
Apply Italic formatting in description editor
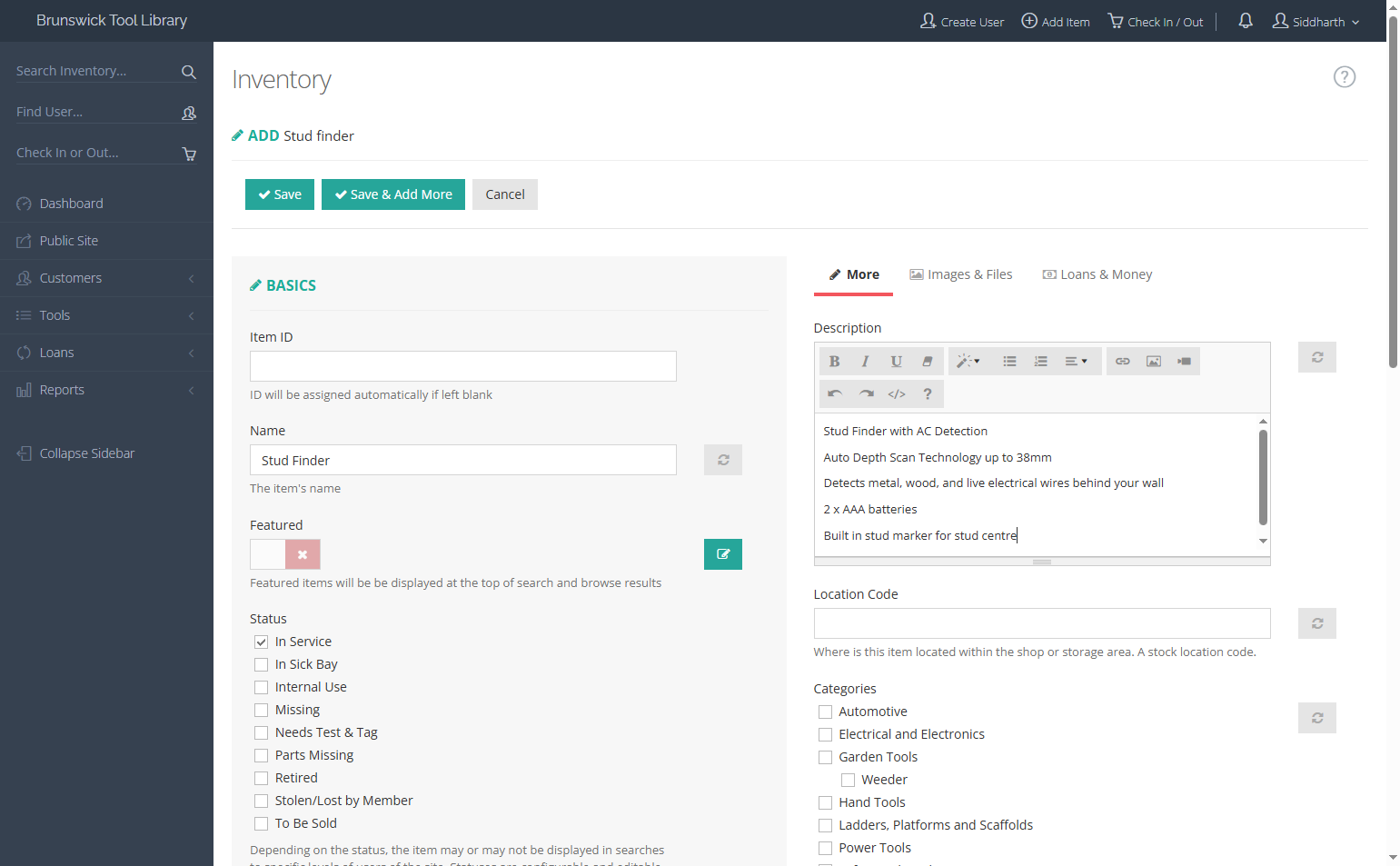(866, 362)
